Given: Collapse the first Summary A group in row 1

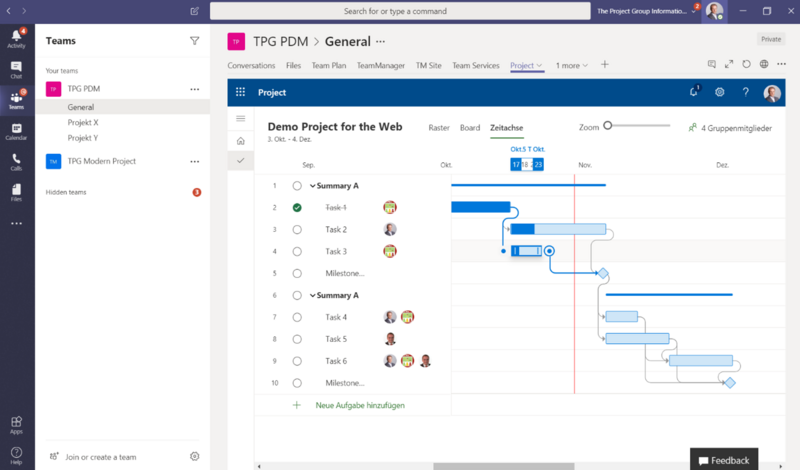Looking at the screenshot, I should point(313,186).
